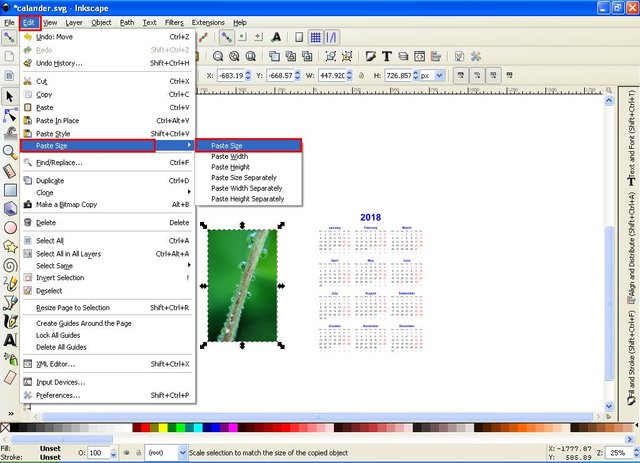Screen dimensions: 640x463
Task: Select the Spray tool
Action: click(10, 358)
